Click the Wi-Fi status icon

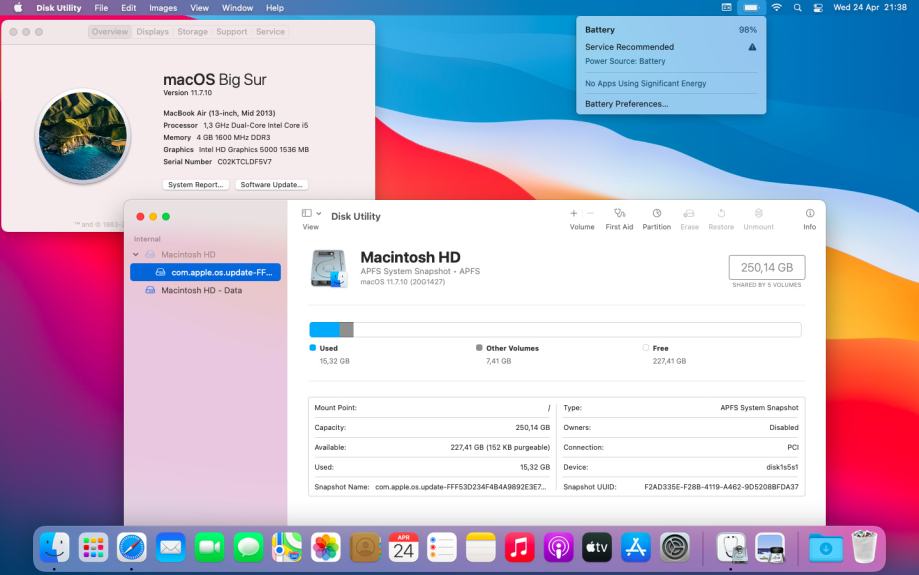tap(776, 8)
